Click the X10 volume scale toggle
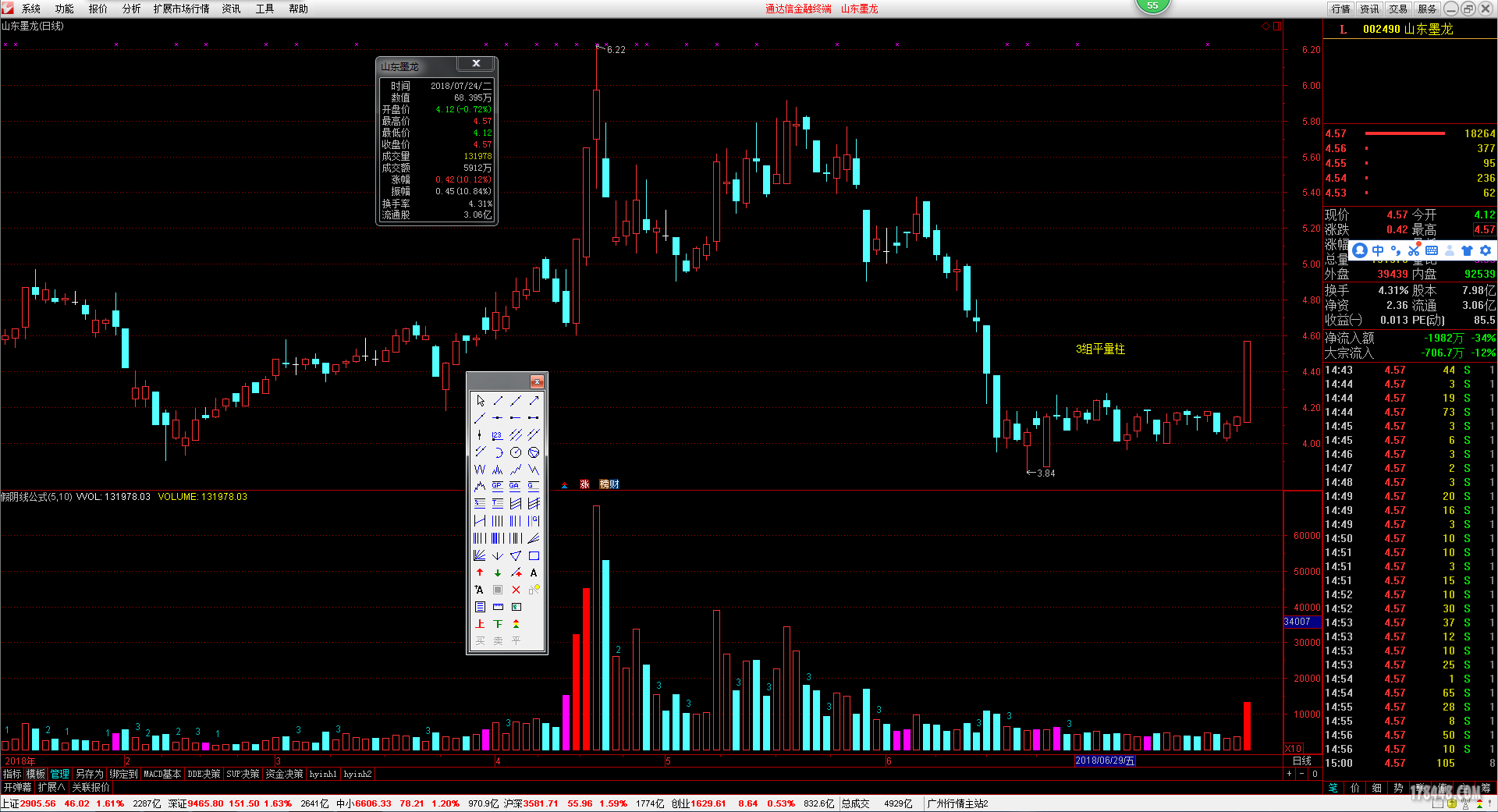Screen dimensions: 1498x812 [x=1294, y=748]
